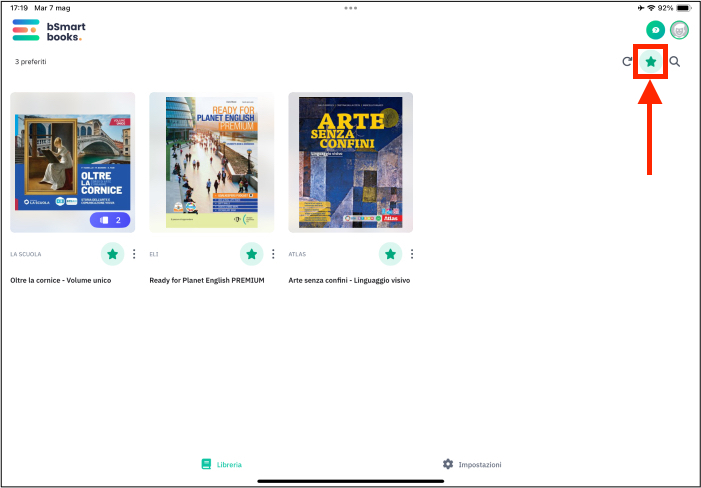Unfavorite Arte senza confini with star

(x=390, y=254)
